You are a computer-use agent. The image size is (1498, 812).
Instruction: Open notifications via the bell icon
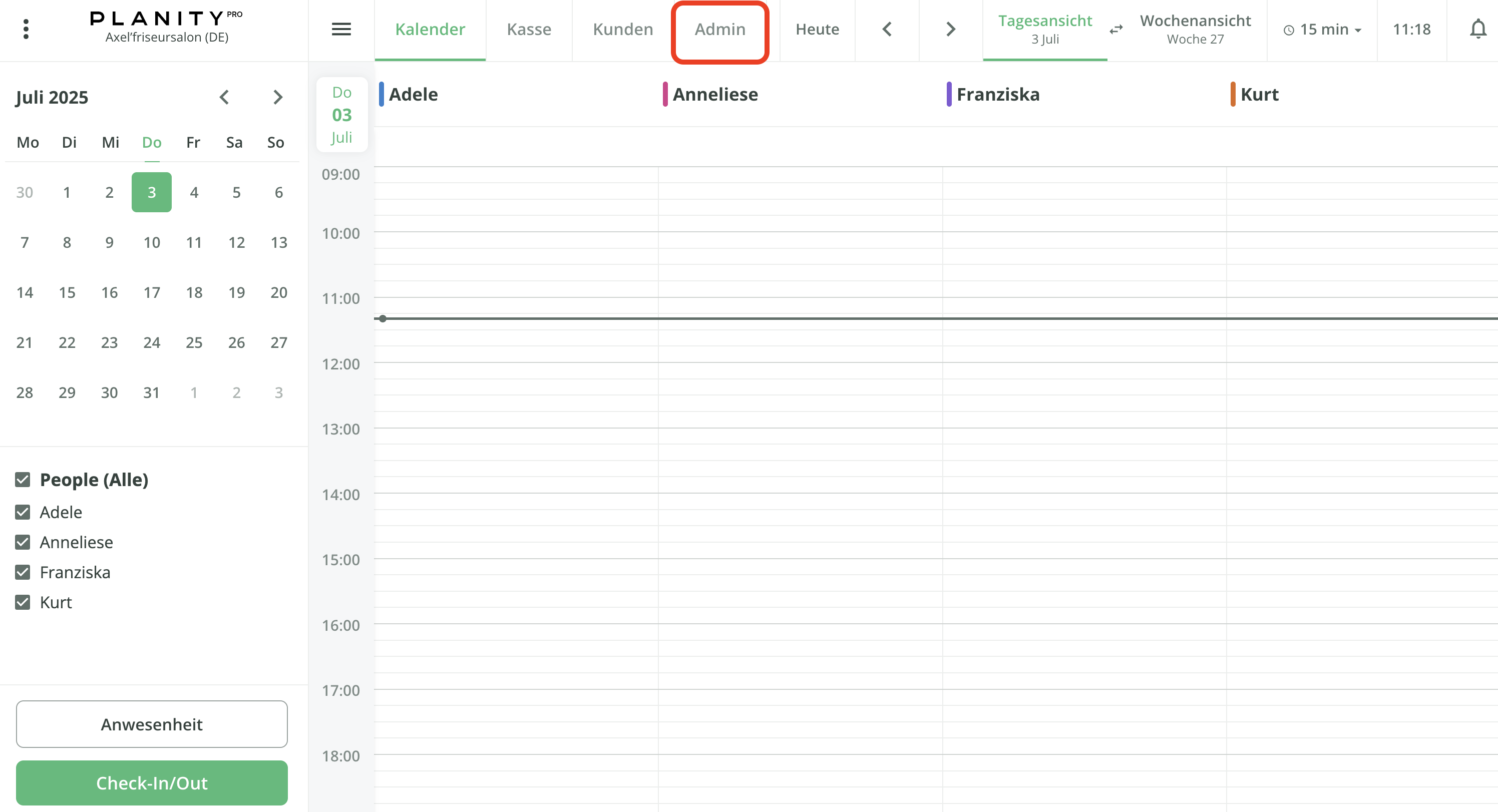pyautogui.click(x=1477, y=29)
